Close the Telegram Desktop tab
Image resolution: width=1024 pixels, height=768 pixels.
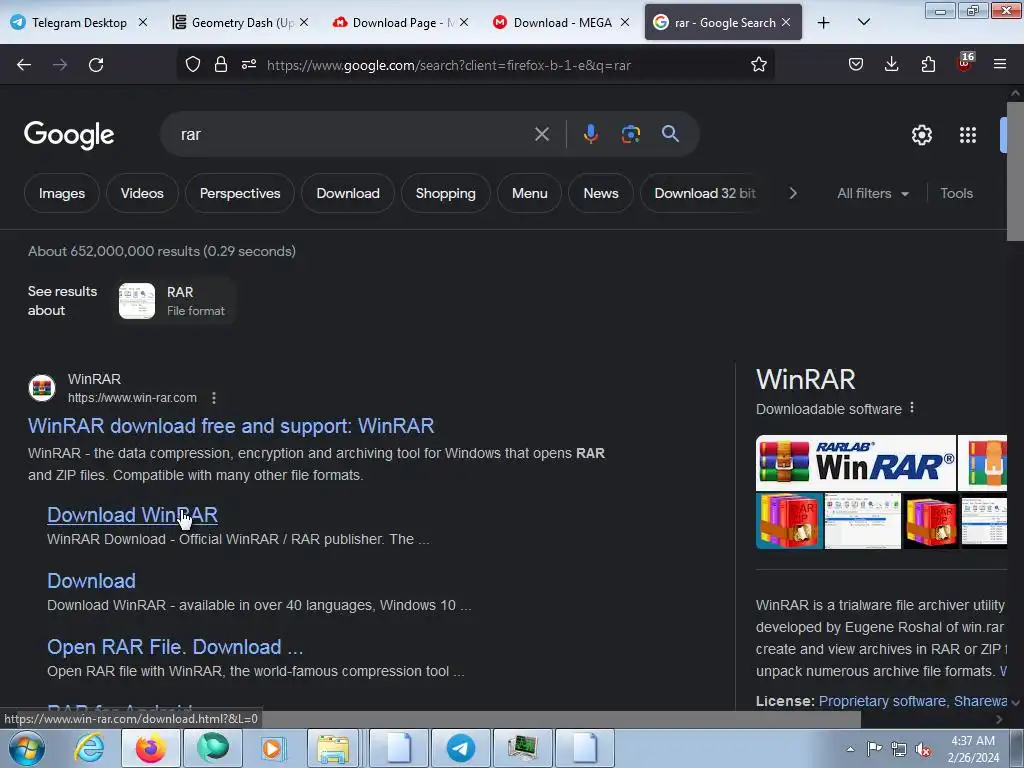[142, 22]
